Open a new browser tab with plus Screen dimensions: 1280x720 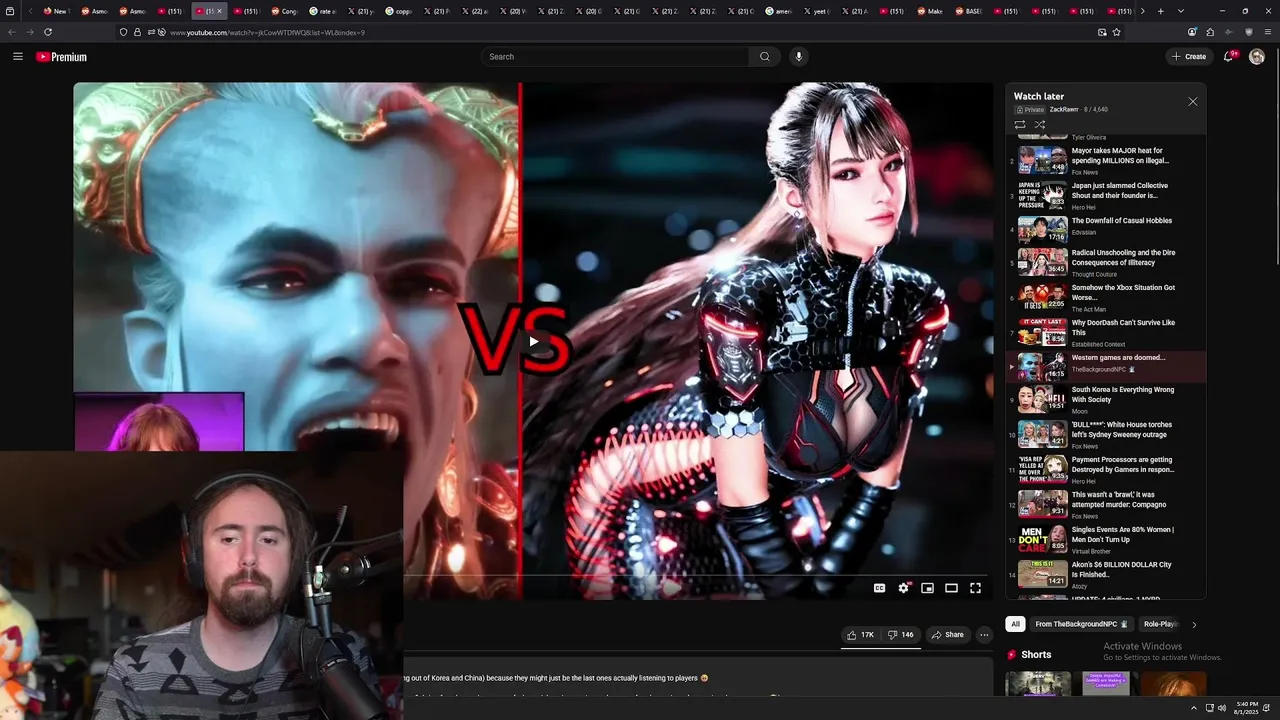(x=1160, y=11)
